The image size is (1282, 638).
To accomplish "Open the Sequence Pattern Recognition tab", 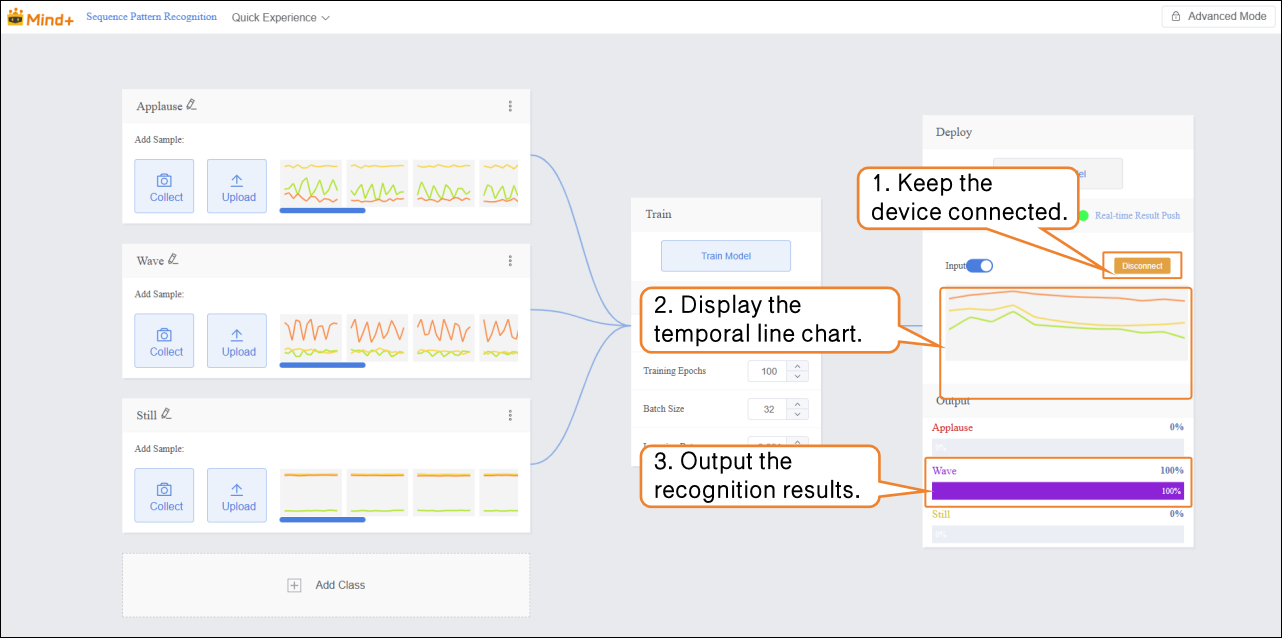I will pyautogui.click(x=151, y=17).
